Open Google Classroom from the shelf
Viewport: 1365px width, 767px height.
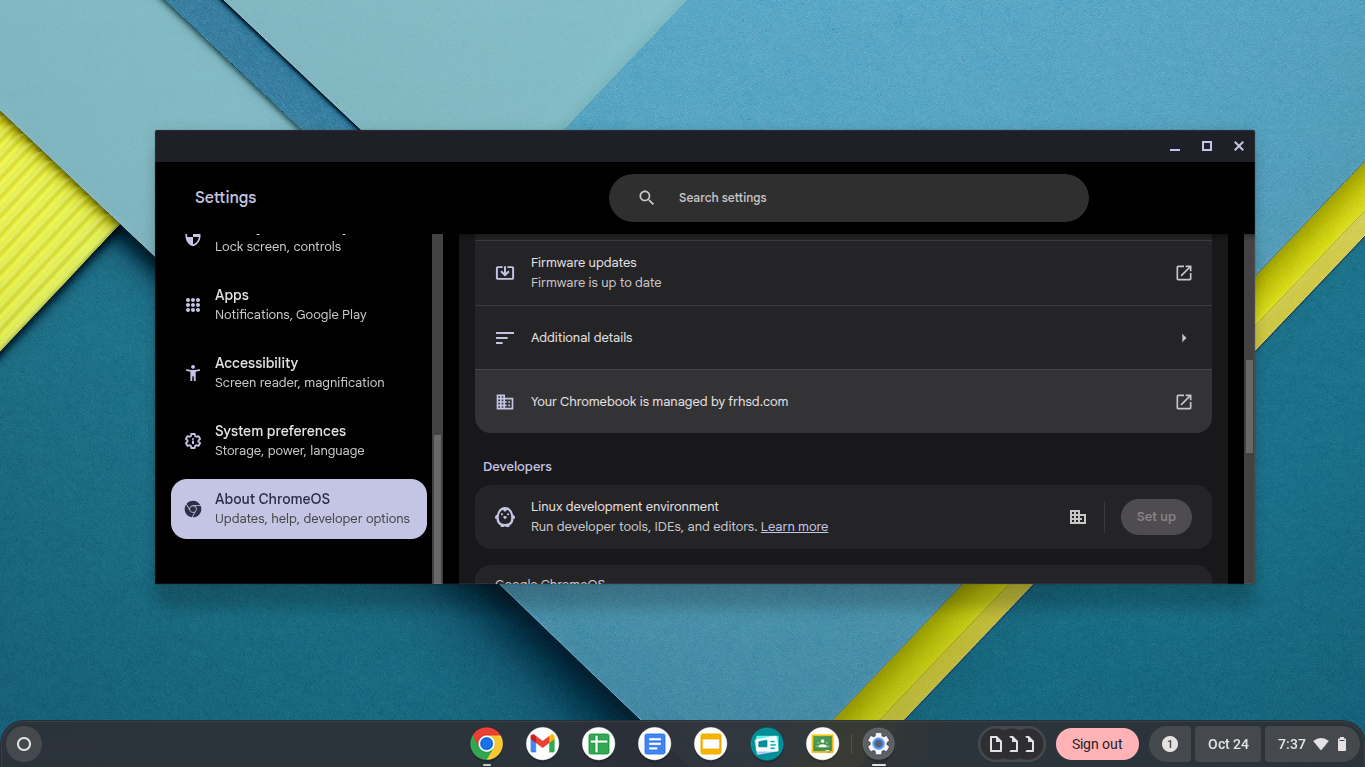(x=822, y=744)
